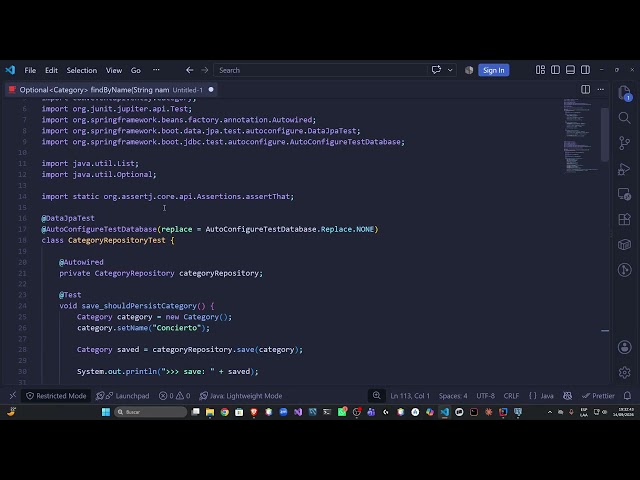Screen dimensions: 640x480
Task: Open the View menu
Action: click(114, 70)
